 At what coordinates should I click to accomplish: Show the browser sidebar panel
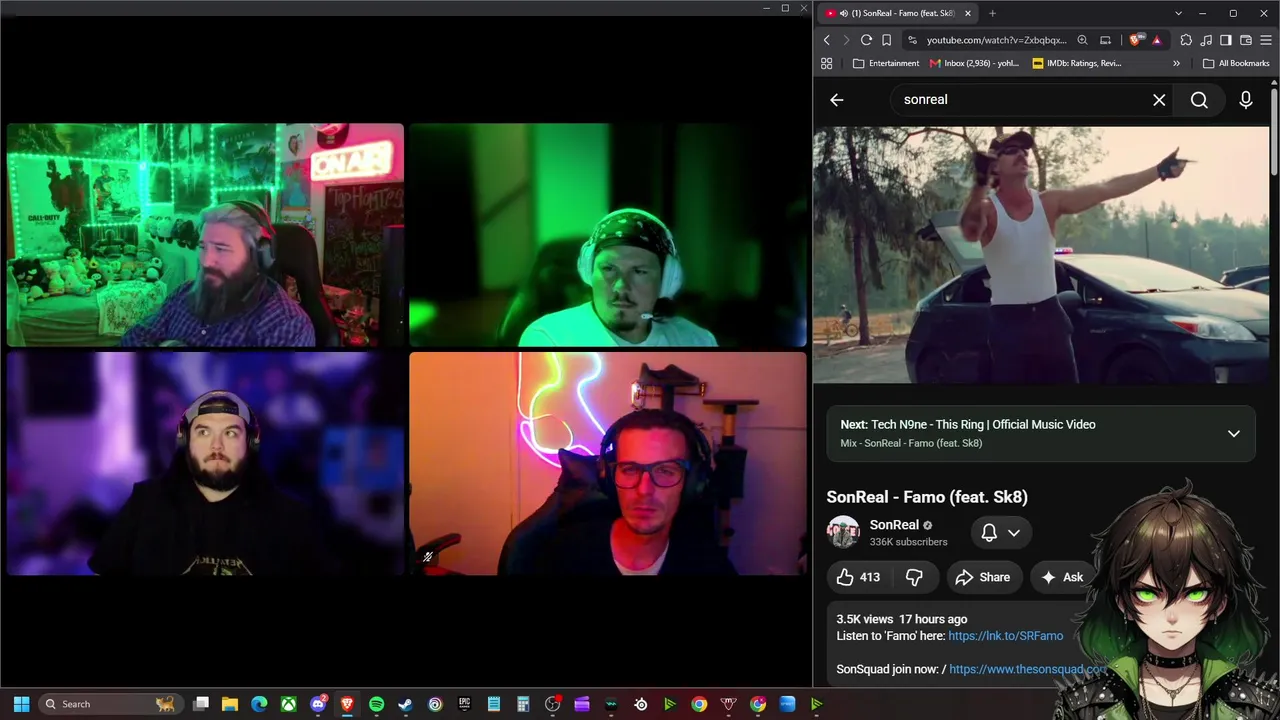point(1226,40)
